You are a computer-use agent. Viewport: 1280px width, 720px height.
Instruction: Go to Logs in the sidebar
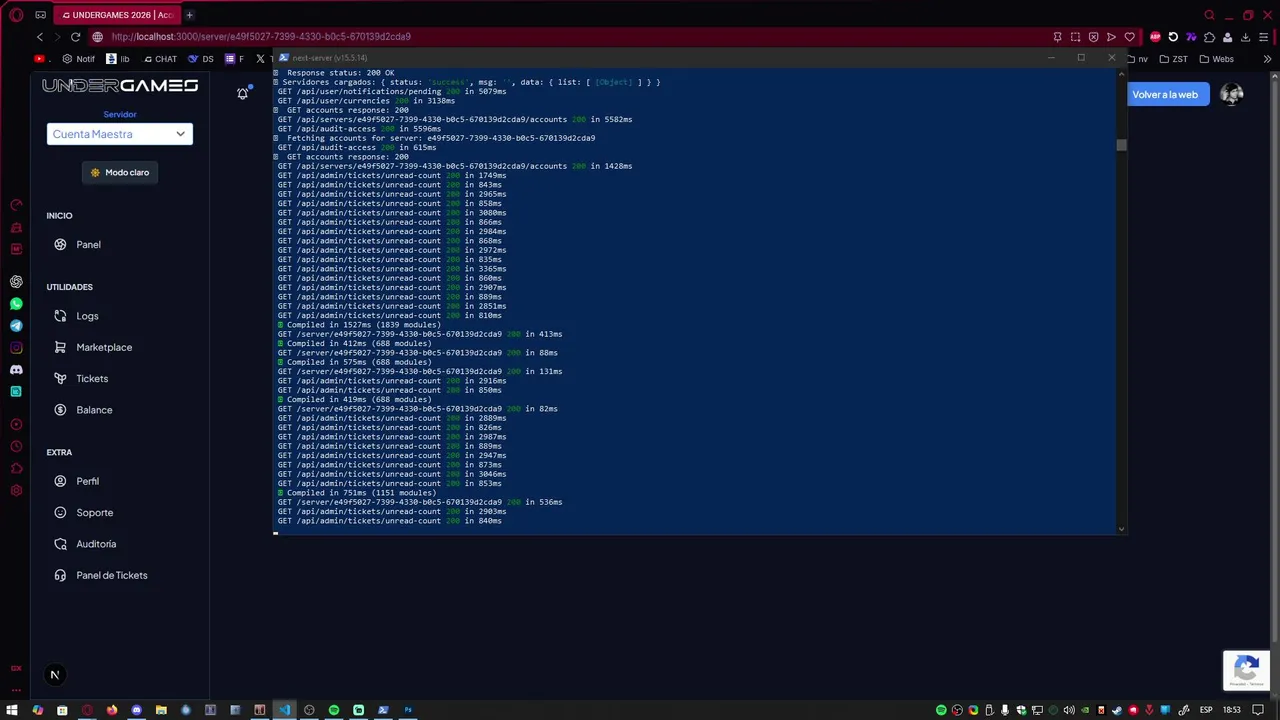(87, 316)
